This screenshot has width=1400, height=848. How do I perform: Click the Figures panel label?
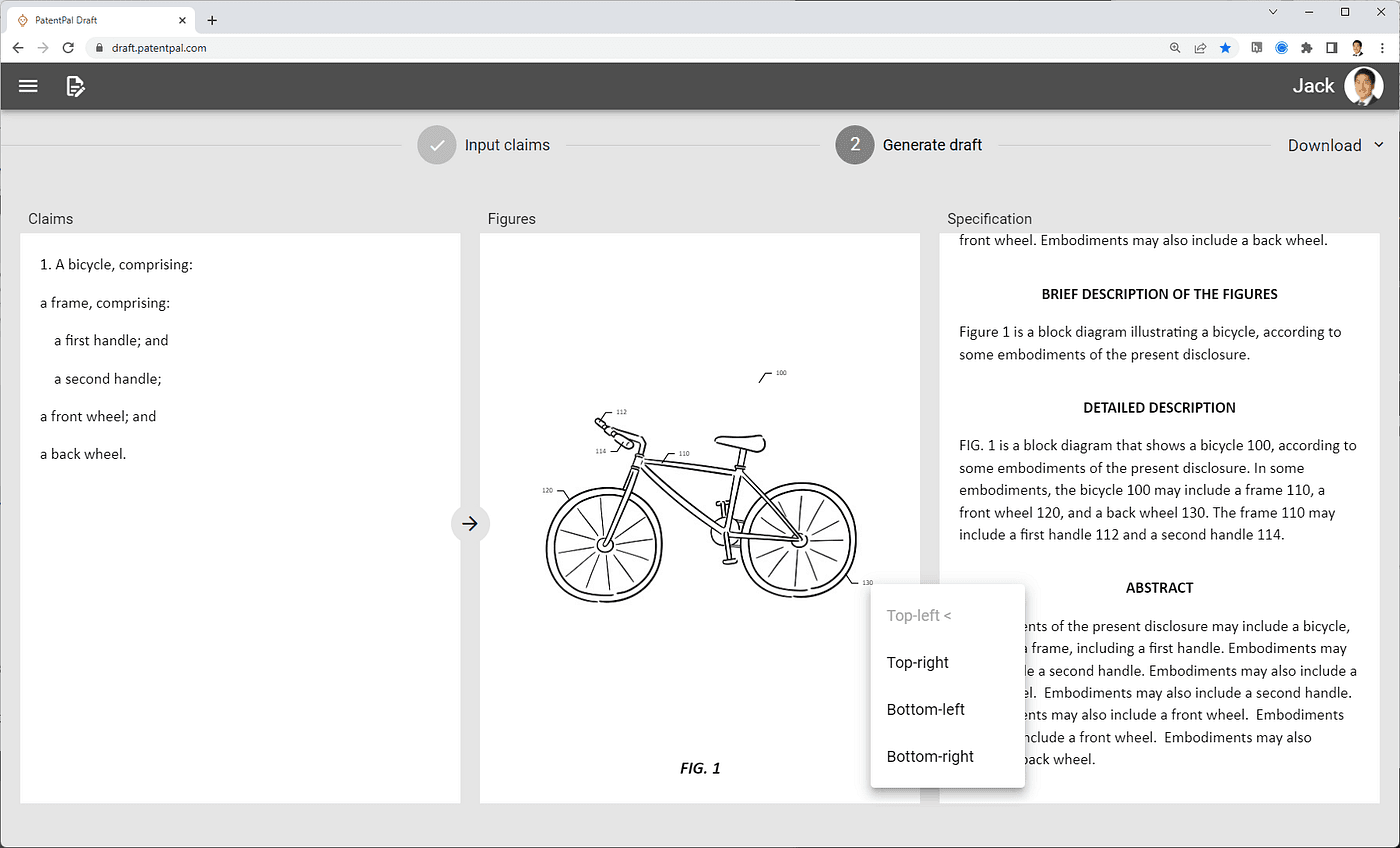pos(511,219)
